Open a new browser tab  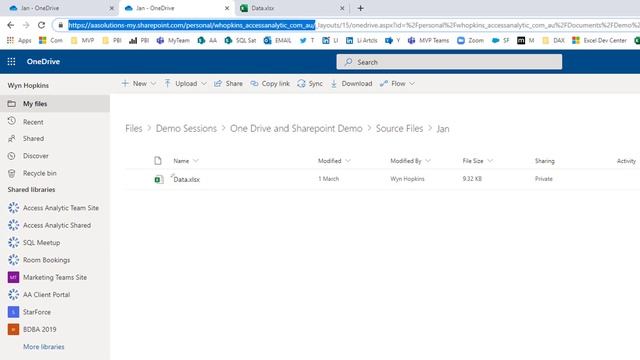point(360,8)
